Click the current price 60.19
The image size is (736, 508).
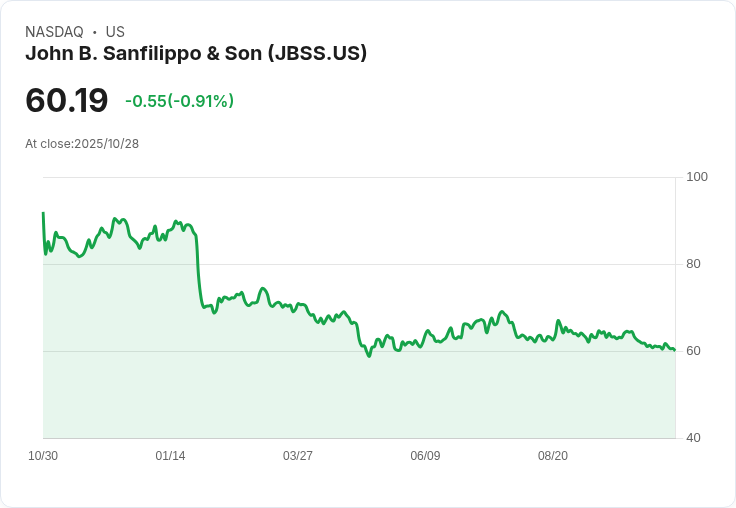tap(66, 100)
